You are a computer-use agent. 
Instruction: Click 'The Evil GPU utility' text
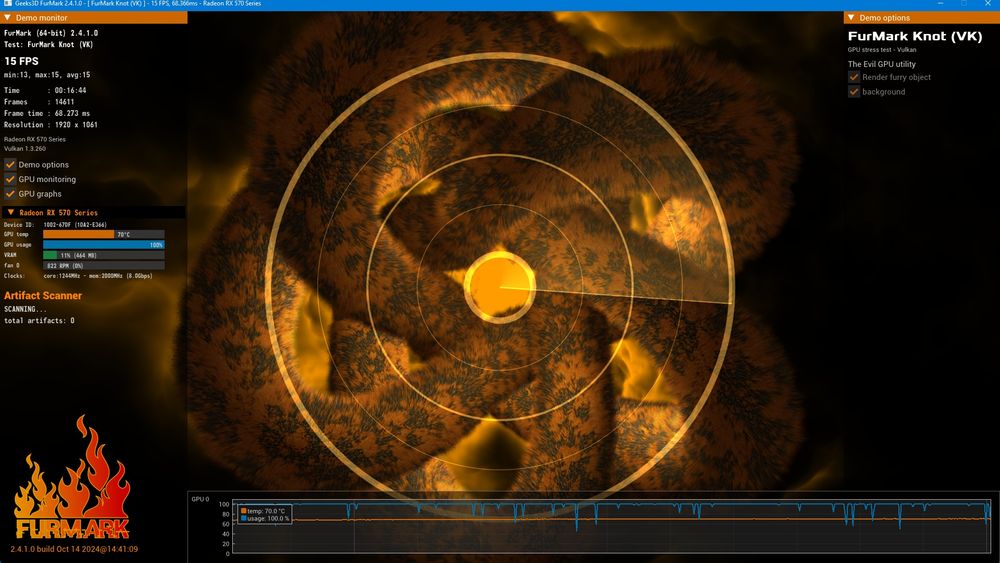(881, 64)
